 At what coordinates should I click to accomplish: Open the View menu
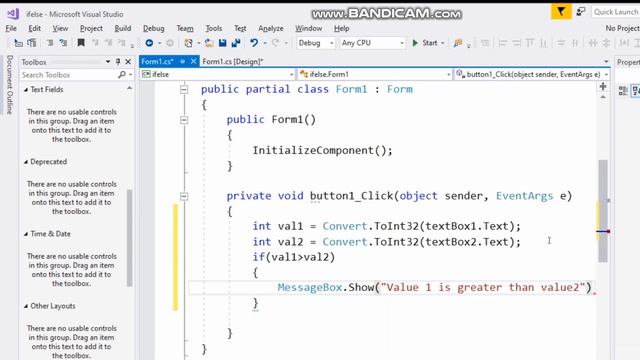pos(60,28)
